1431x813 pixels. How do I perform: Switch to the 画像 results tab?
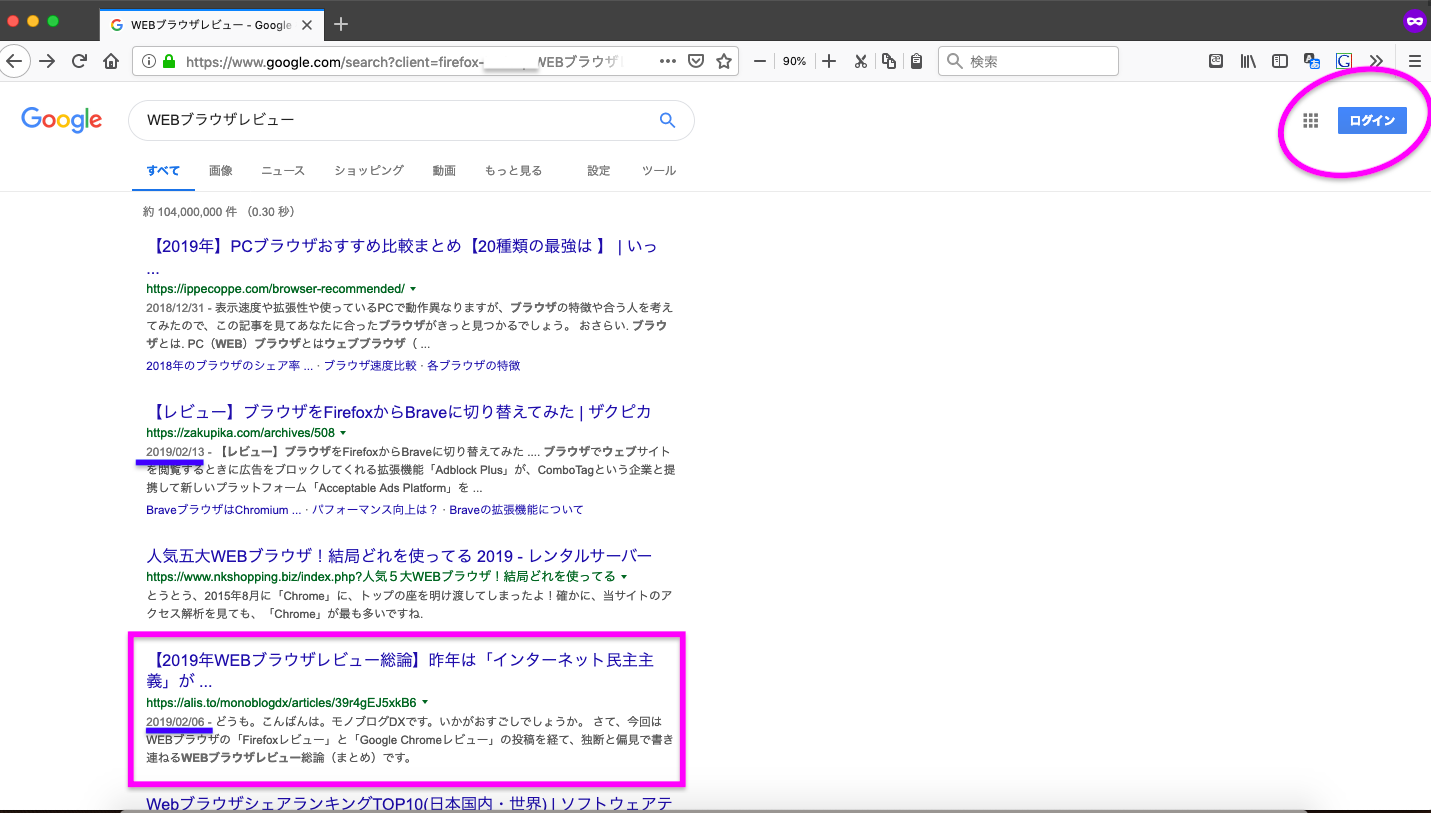(220, 171)
